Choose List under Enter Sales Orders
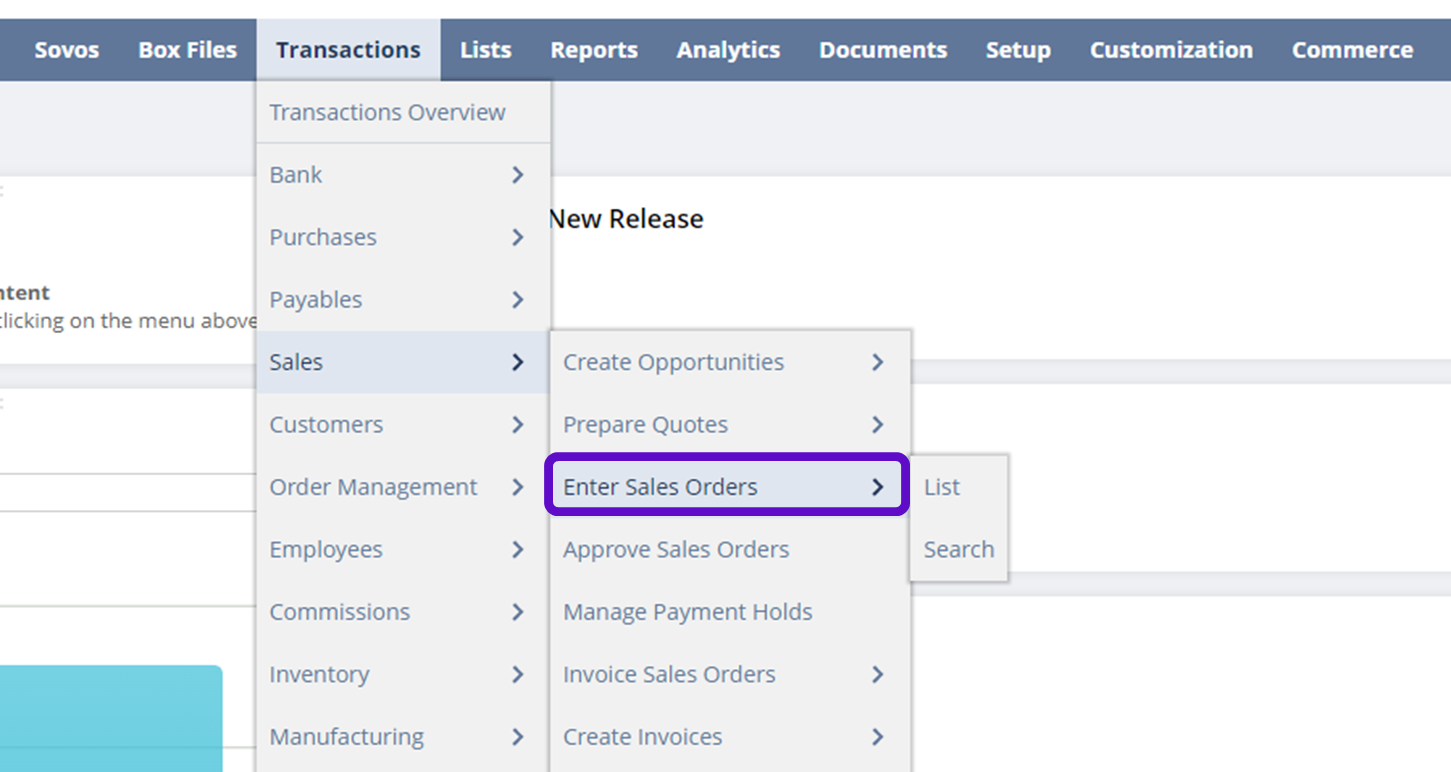Screen dimensions: 1451x772 point(941,487)
